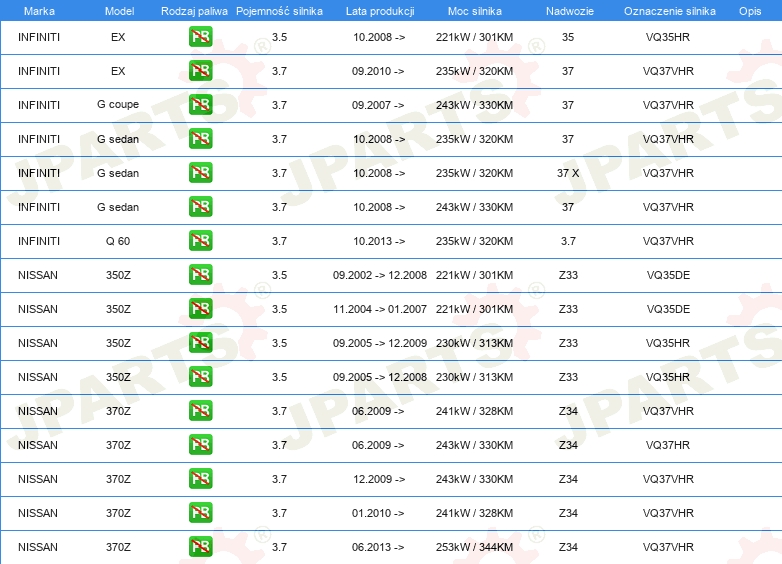Select '221kW / 301KM' in the INFINITI EX row

coord(474,37)
